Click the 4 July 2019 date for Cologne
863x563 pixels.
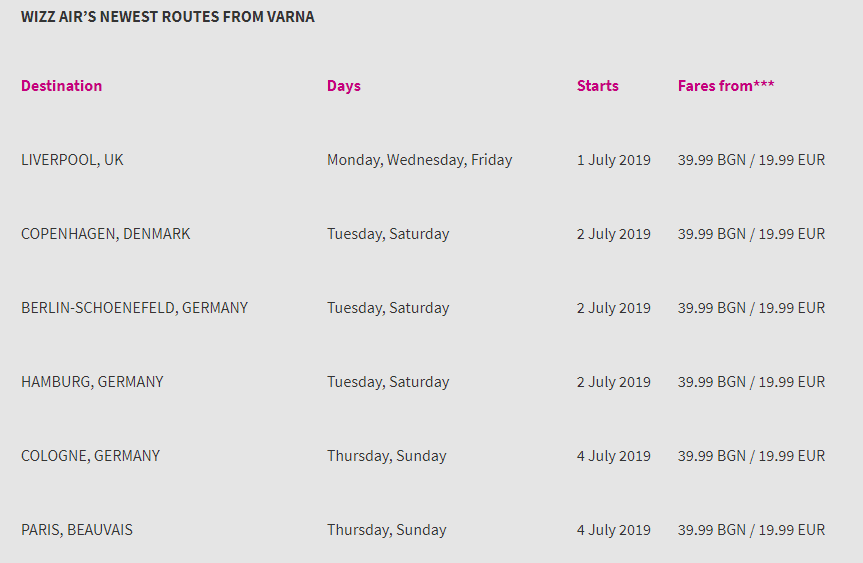(614, 456)
